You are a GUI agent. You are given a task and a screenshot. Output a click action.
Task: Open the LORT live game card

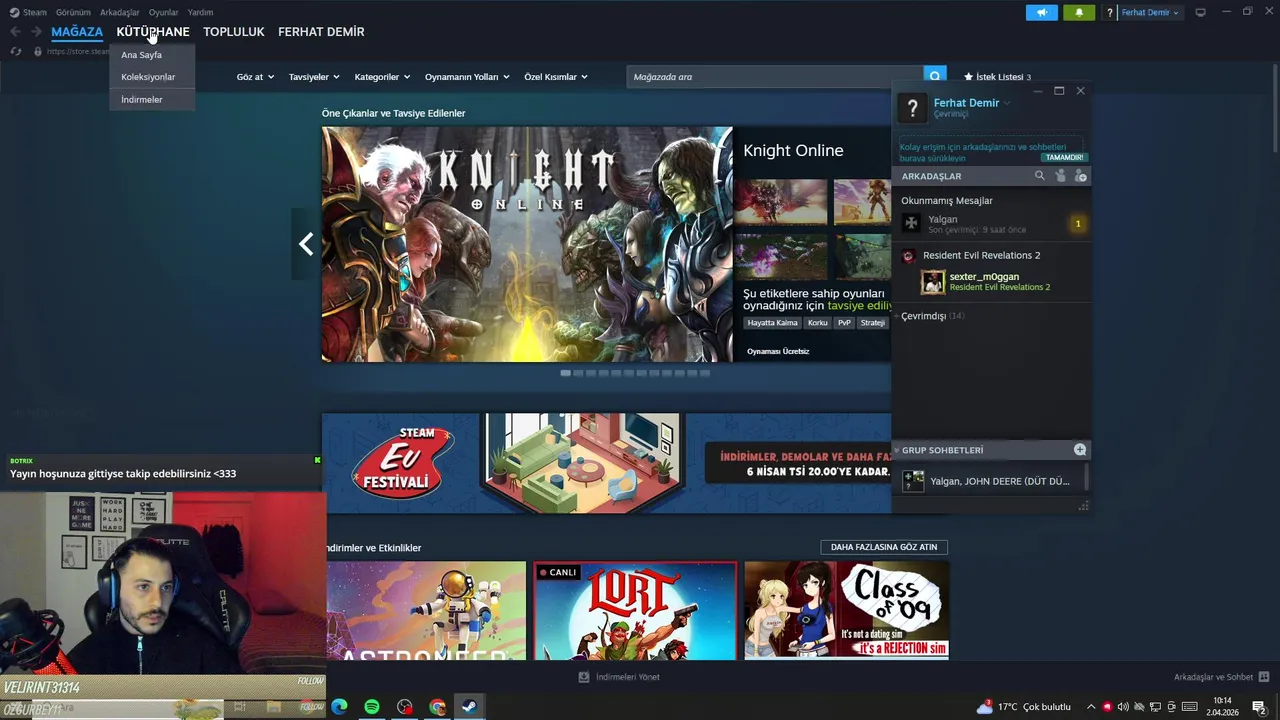point(635,610)
